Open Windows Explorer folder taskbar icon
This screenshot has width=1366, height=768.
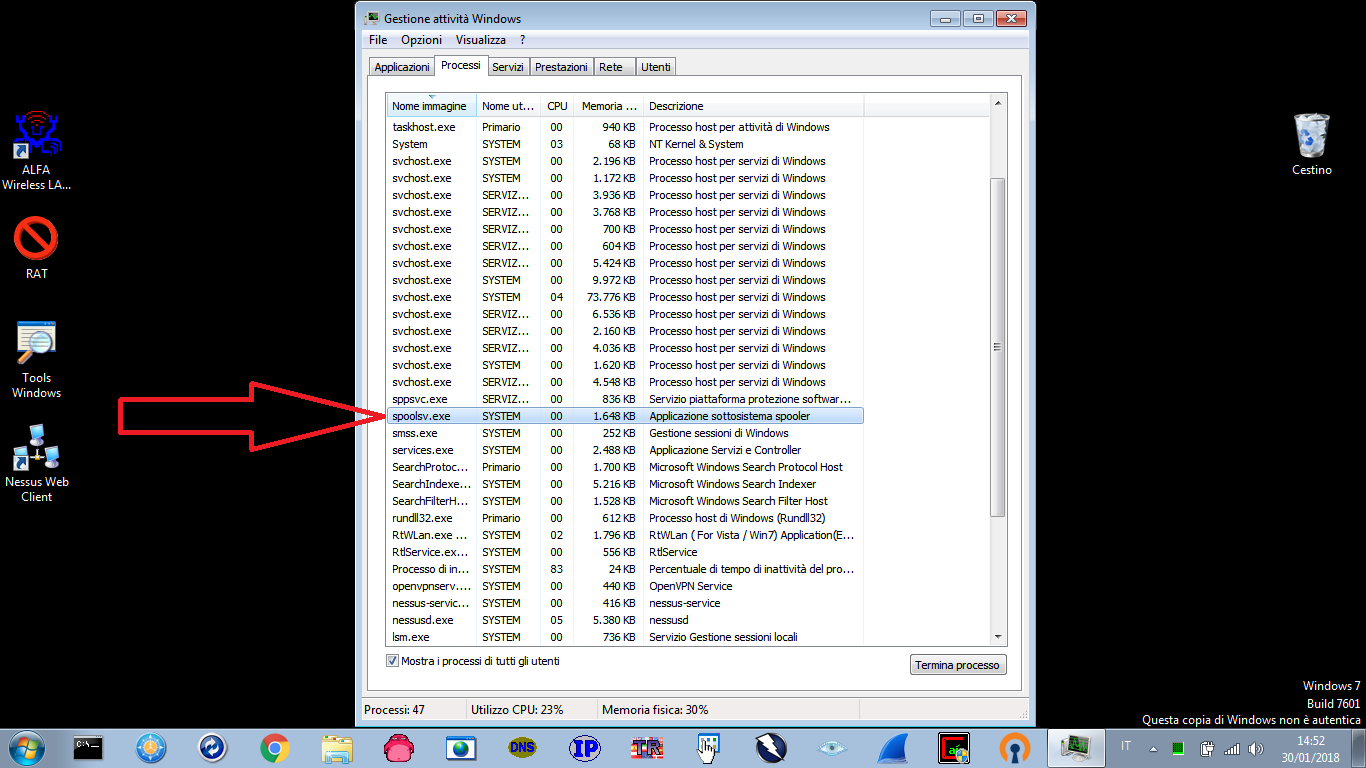[x=337, y=747]
